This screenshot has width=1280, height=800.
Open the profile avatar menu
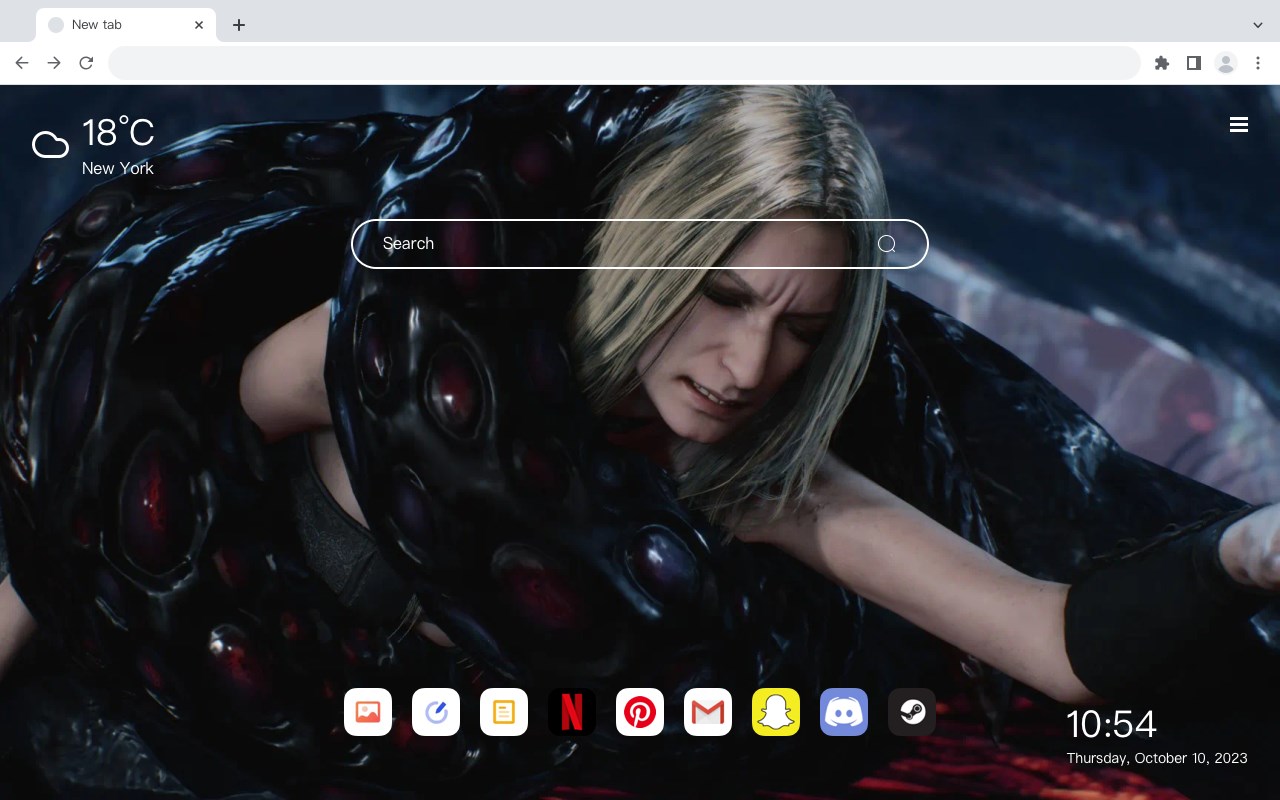point(1226,63)
